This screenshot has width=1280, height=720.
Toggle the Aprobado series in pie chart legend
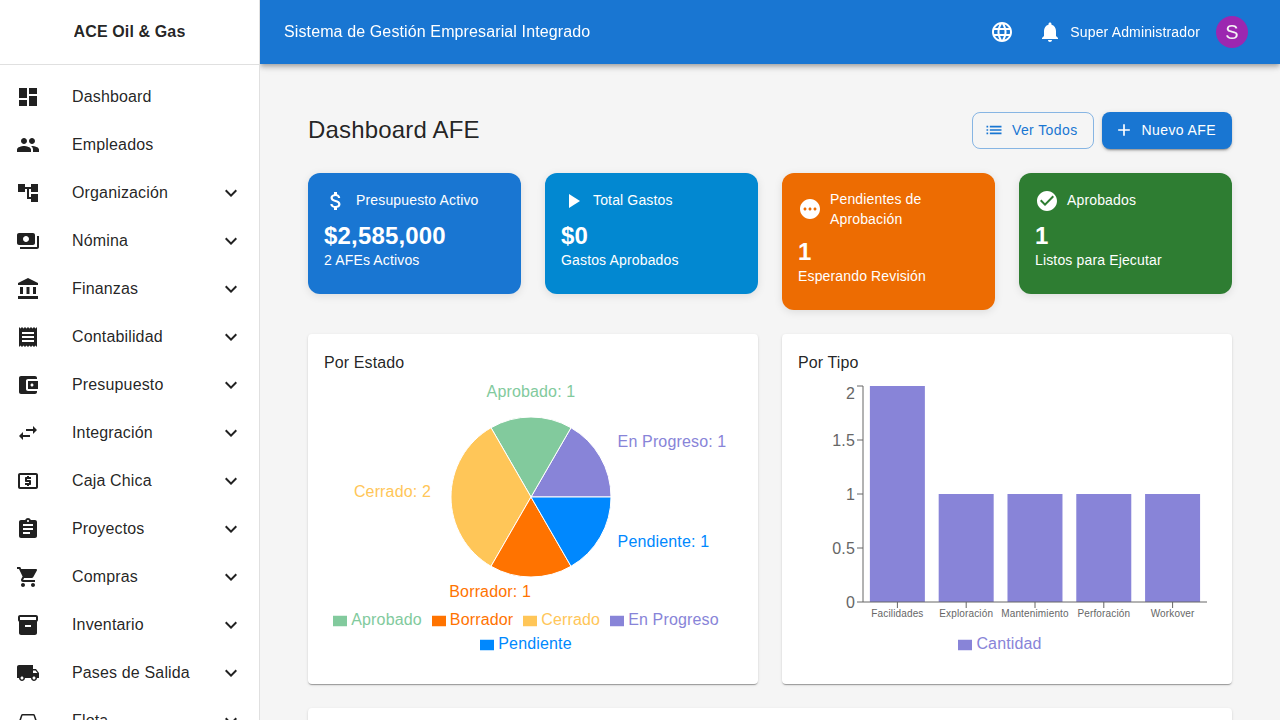coord(377,620)
